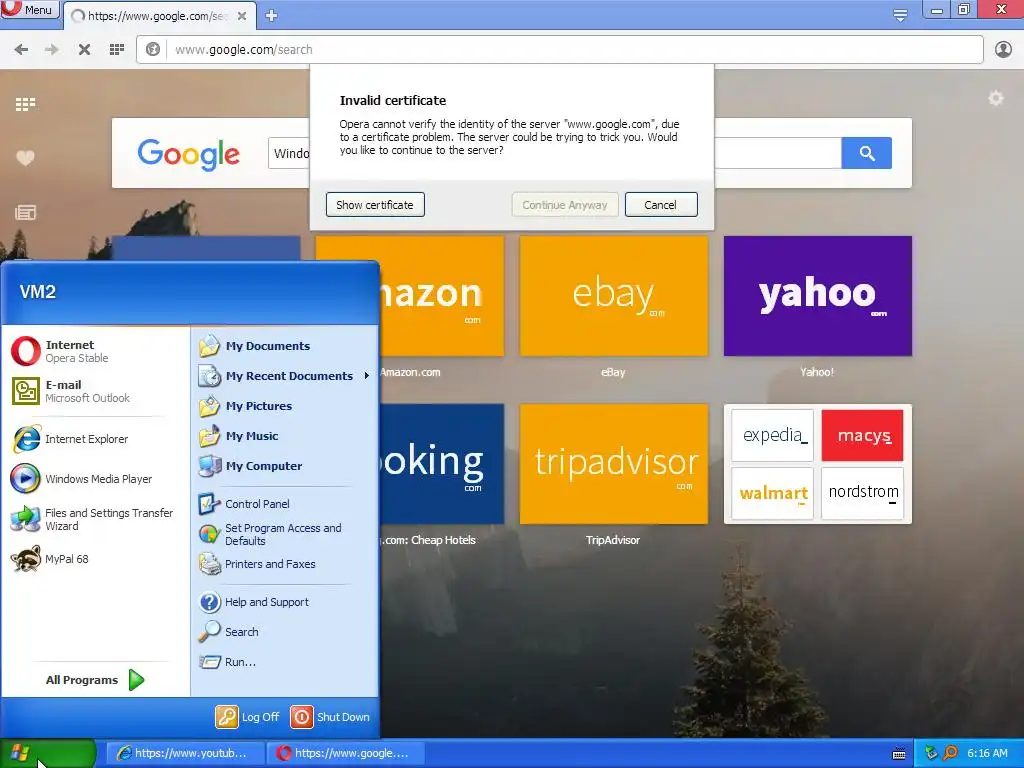The width and height of the screenshot is (1024, 768).
Task: Open Printers and Faxes
Action: click(285, 564)
